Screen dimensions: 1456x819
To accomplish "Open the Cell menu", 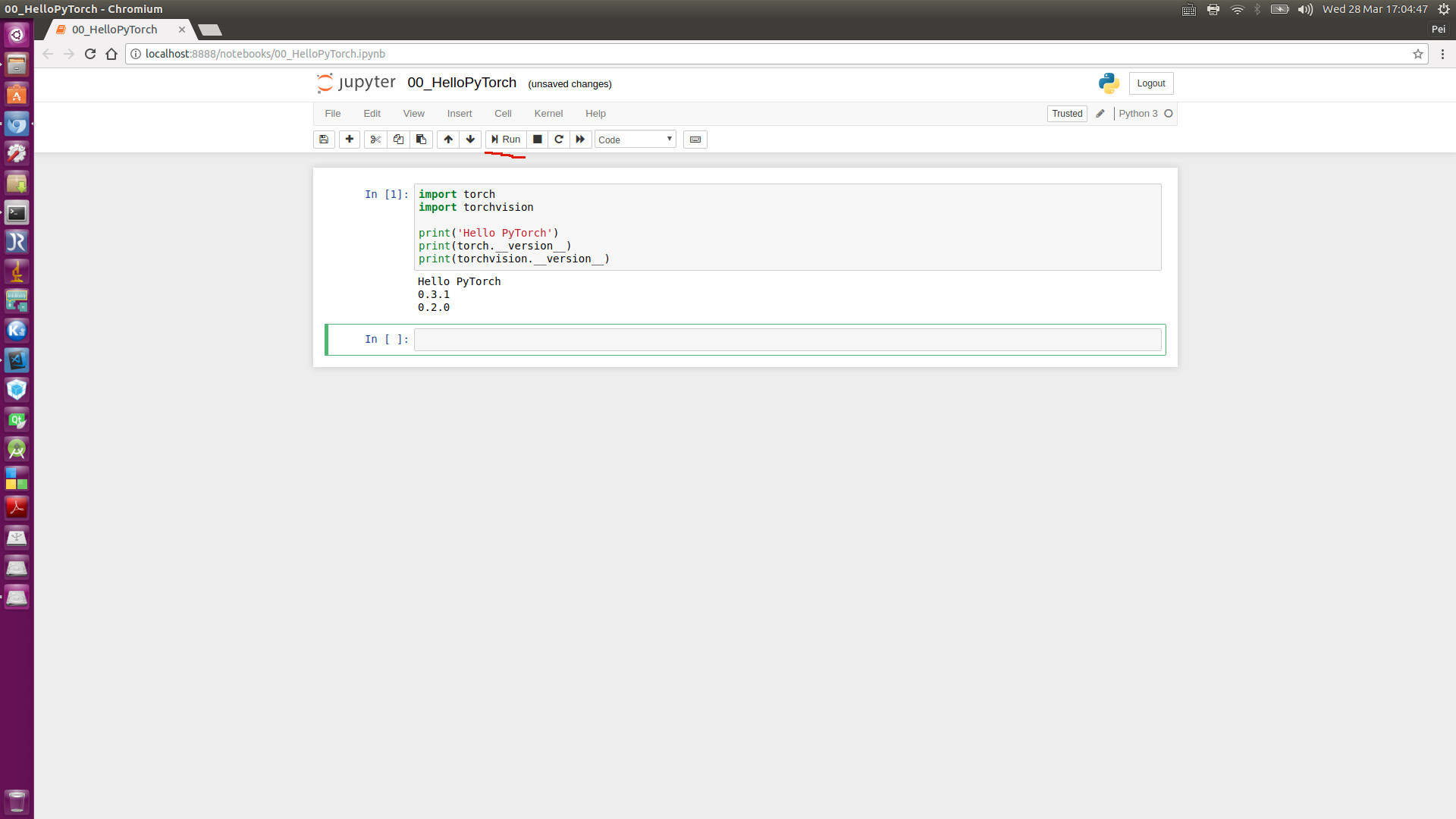I will (x=503, y=114).
